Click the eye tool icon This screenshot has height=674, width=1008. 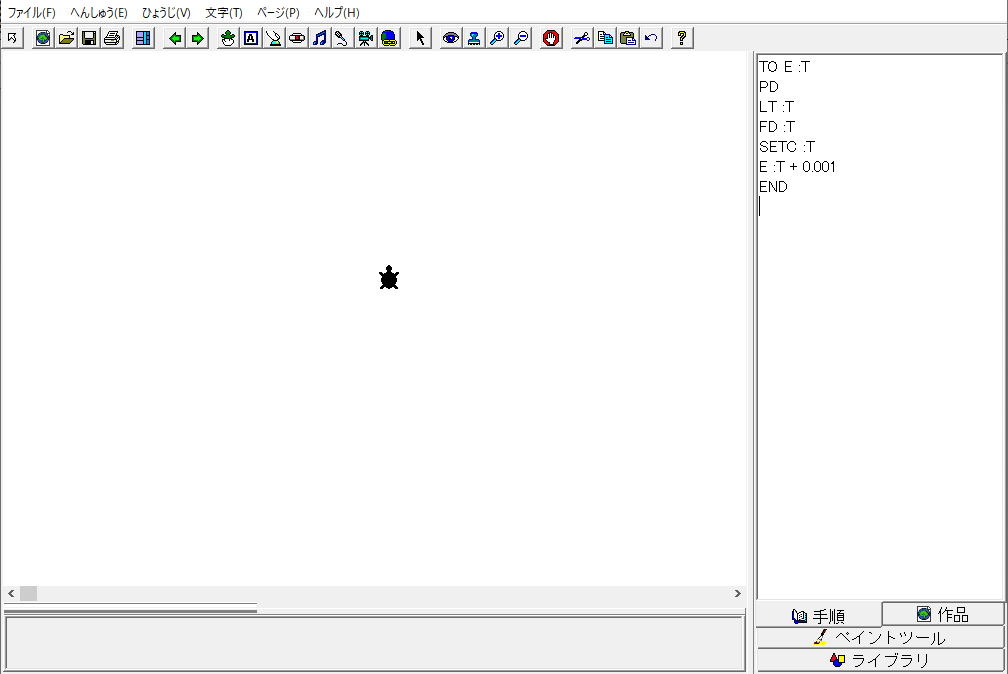point(451,38)
